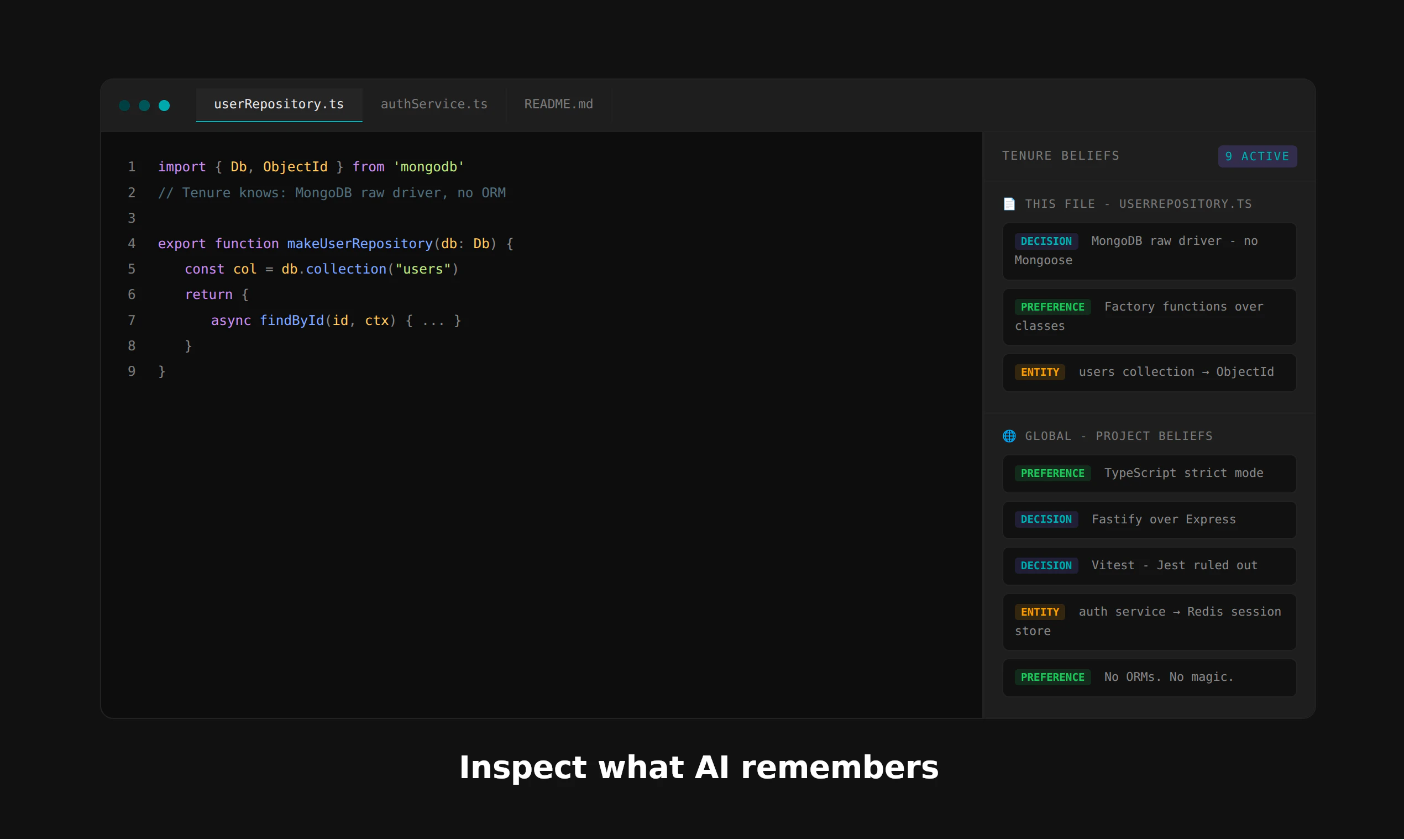Screen dimensions: 1404x840
Task: Click line number 8 in the gutter
Action: coord(132,347)
